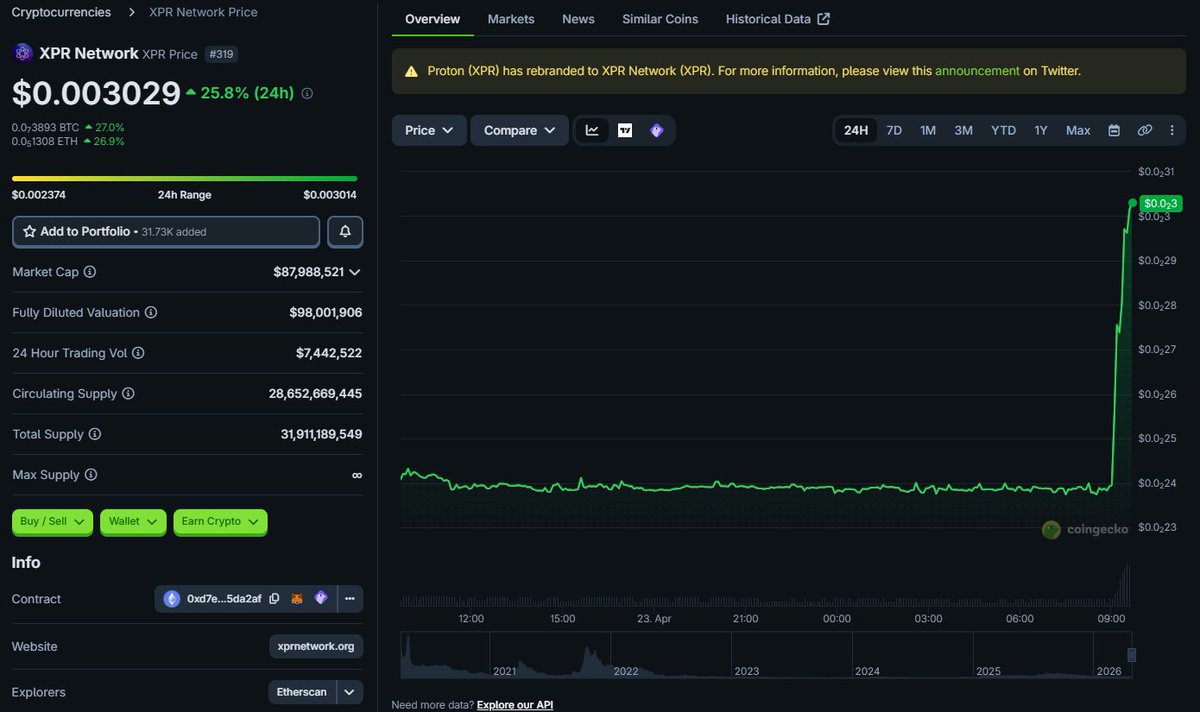Viewport: 1200px width, 712px height.
Task: Show 24 Hour Trading Vol info icon
Action: tap(138, 353)
